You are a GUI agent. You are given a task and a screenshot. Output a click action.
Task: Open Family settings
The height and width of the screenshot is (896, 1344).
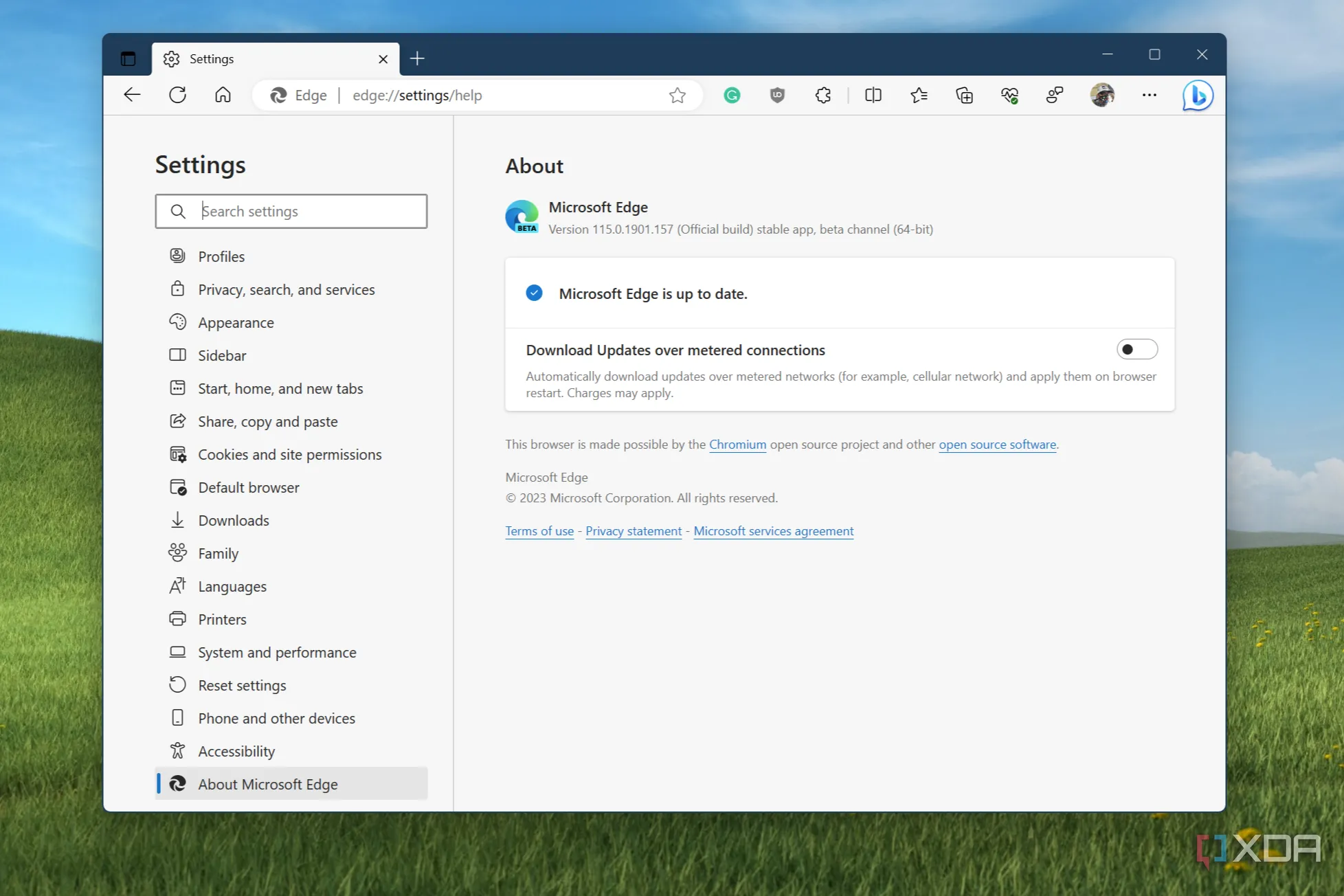click(x=291, y=553)
